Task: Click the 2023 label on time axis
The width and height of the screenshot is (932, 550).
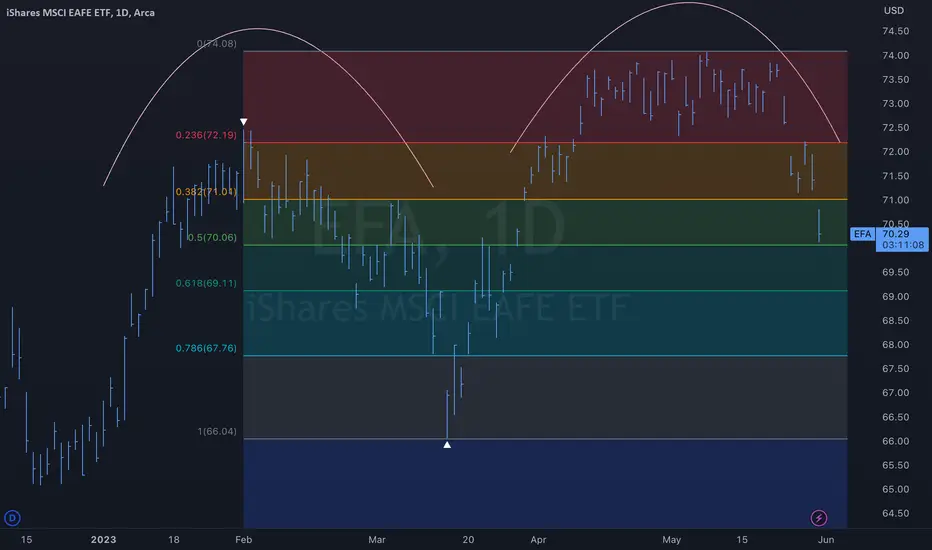Action: pyautogui.click(x=103, y=539)
